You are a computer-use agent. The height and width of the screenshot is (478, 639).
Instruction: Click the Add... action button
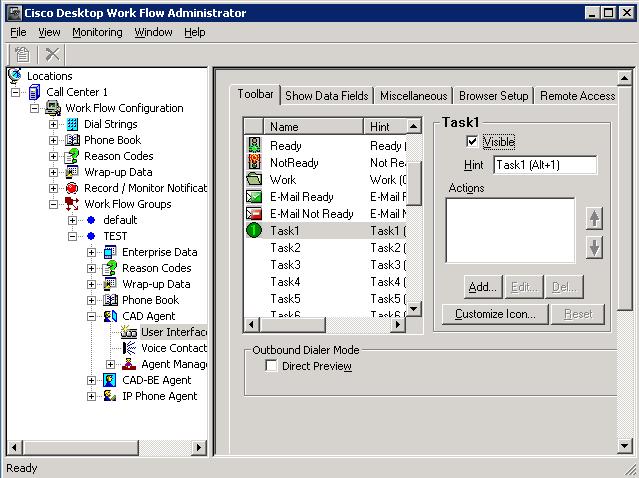[x=483, y=287]
